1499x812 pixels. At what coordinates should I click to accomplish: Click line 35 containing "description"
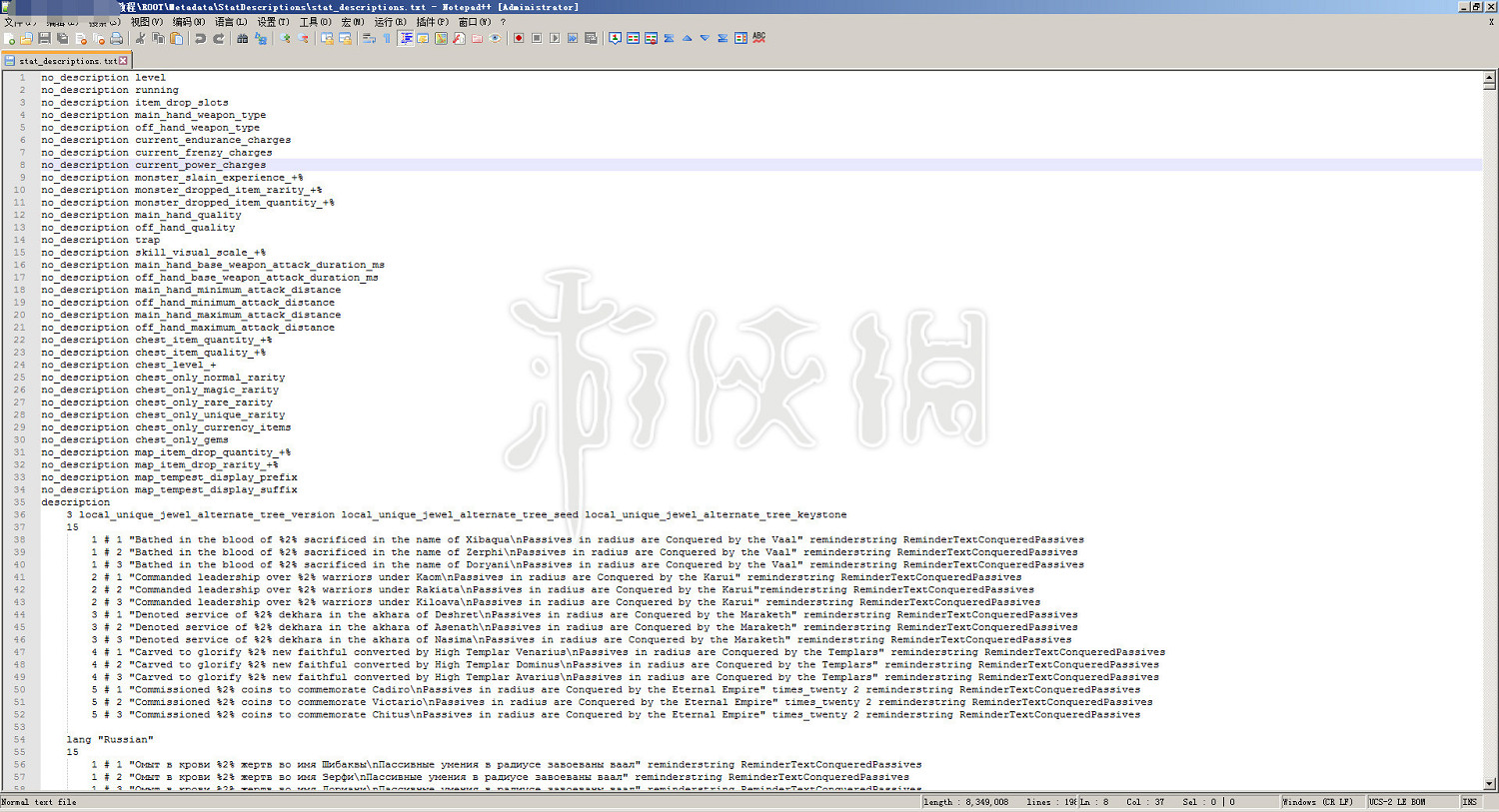pos(76,502)
